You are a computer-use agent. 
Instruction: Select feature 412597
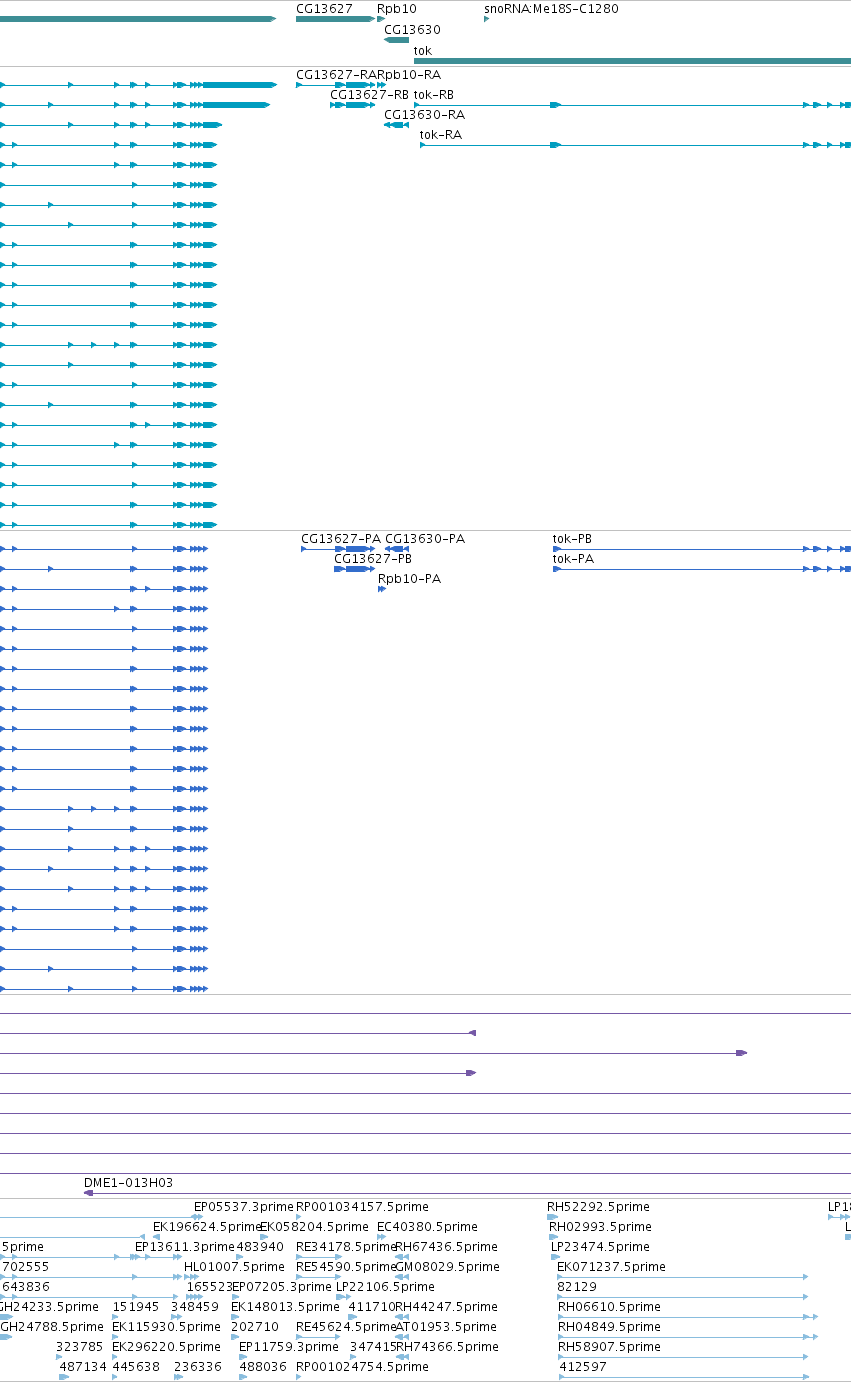click(x=583, y=1366)
